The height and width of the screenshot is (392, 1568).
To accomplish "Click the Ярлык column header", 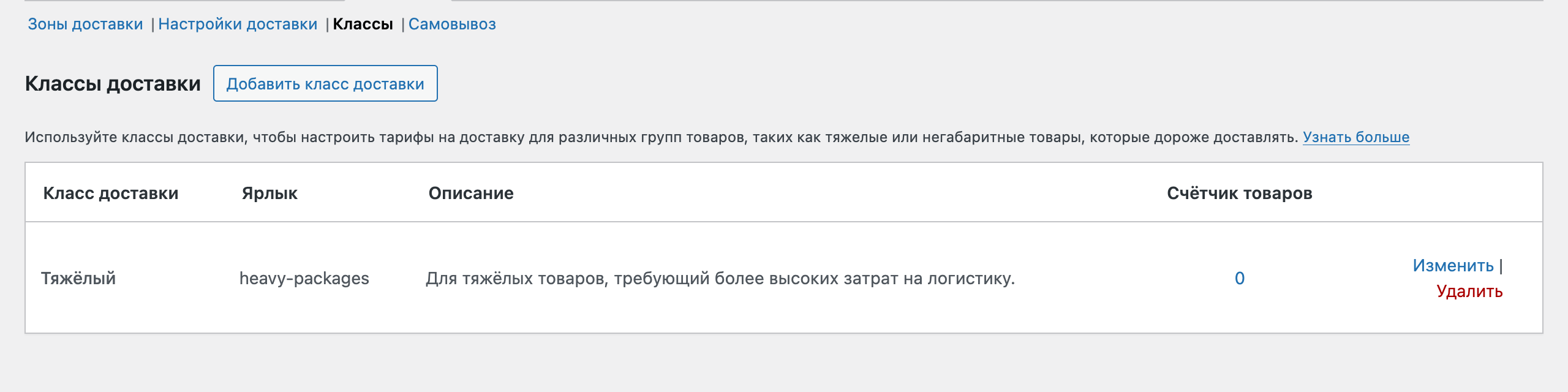I will click(269, 194).
